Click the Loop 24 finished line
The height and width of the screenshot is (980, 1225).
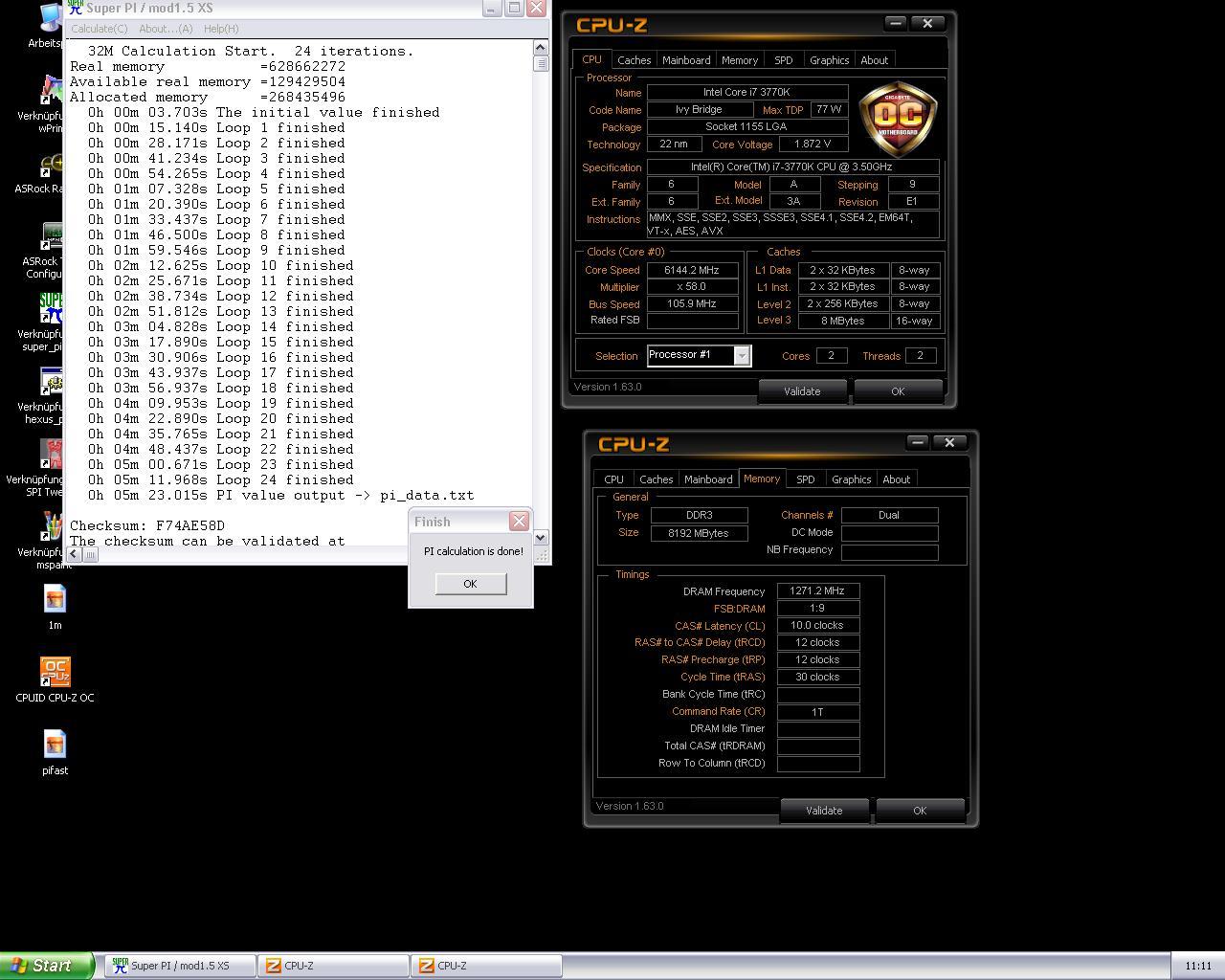220,479
